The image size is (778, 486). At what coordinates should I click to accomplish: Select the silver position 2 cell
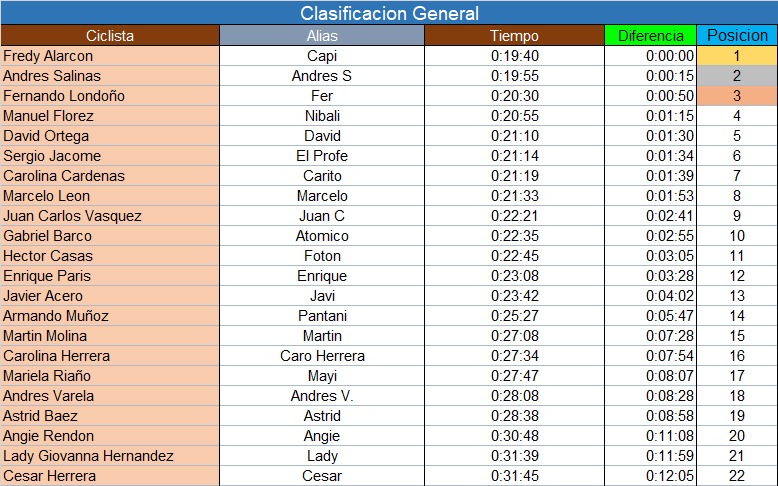click(737, 76)
